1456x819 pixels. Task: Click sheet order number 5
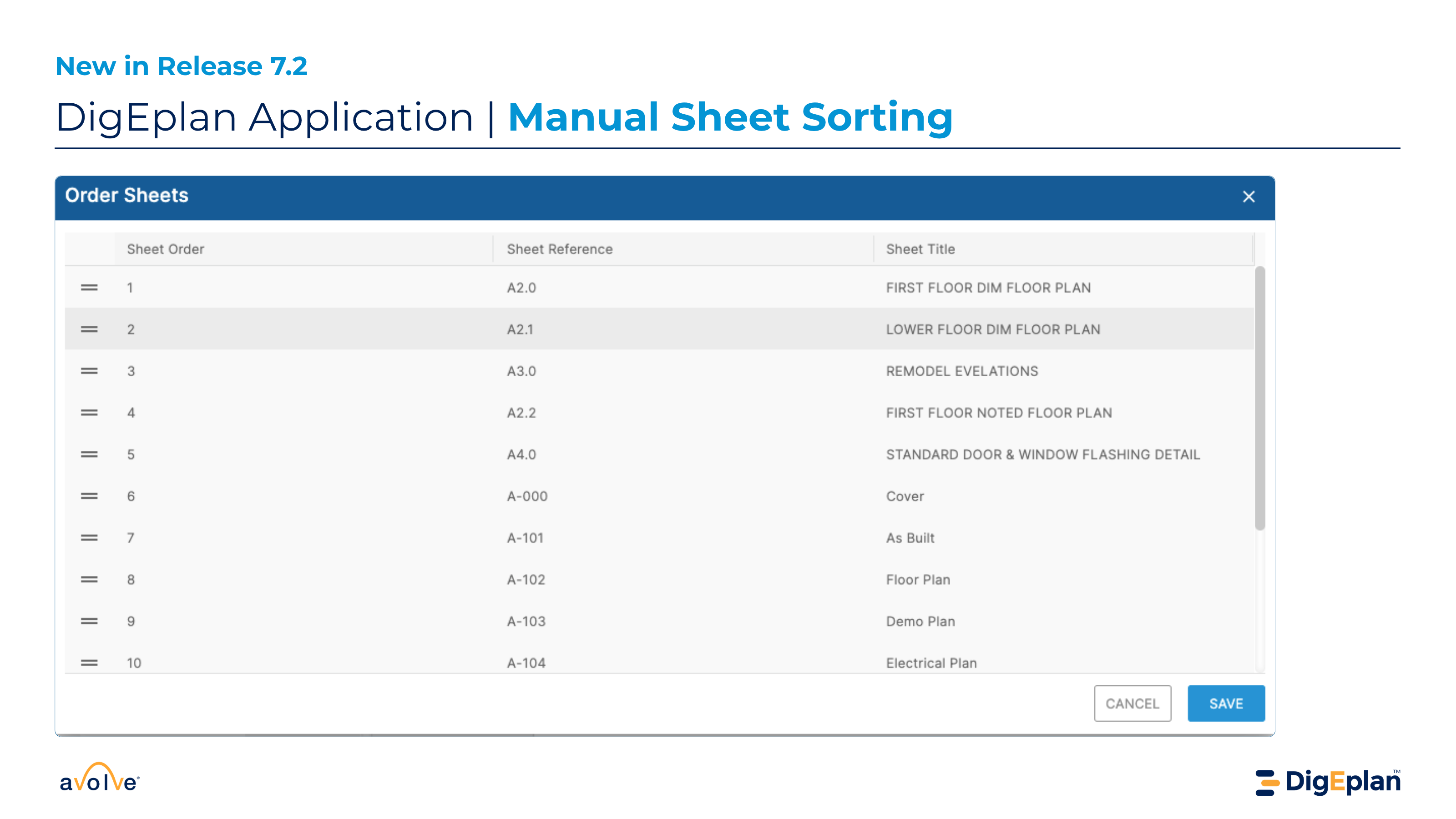click(131, 455)
